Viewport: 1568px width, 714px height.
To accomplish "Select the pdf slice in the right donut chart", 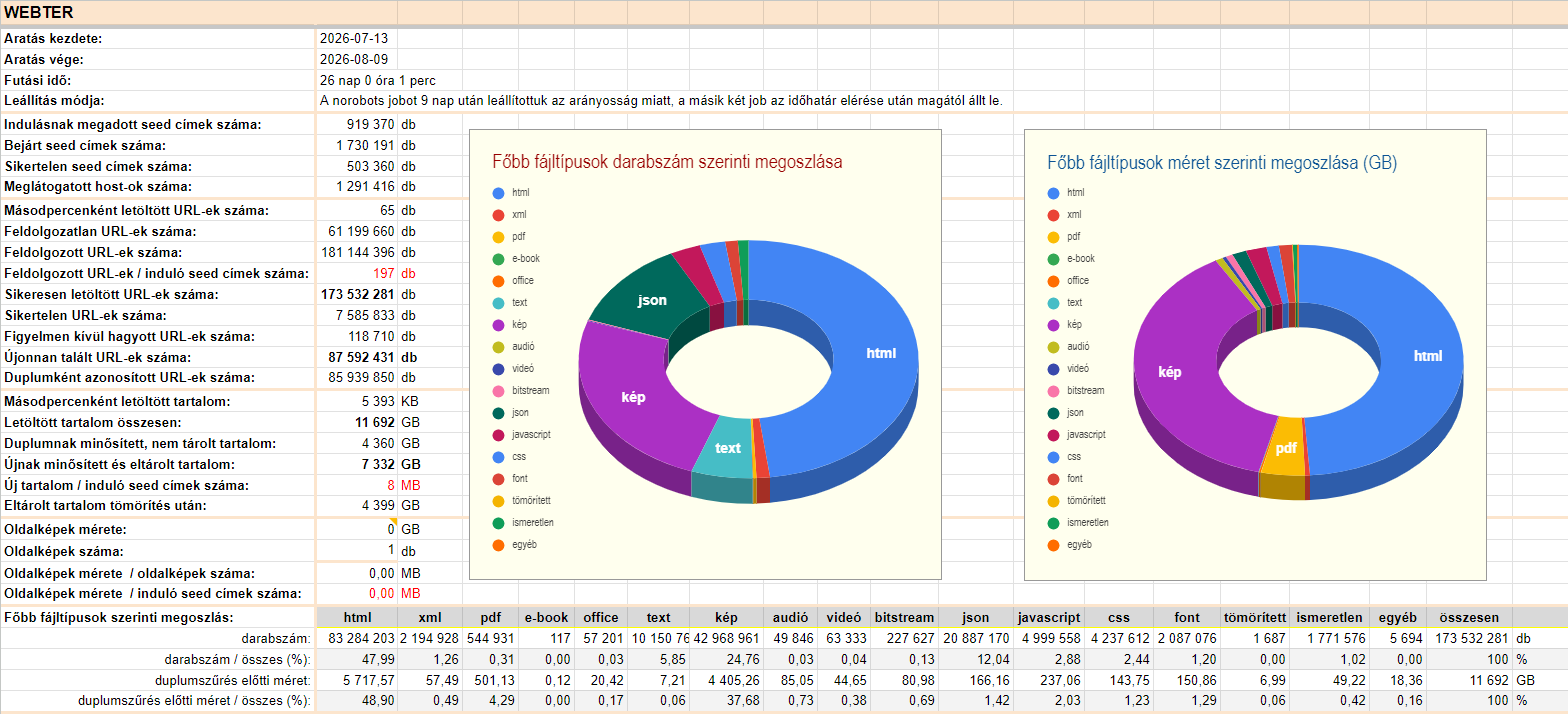I will click(x=1285, y=448).
